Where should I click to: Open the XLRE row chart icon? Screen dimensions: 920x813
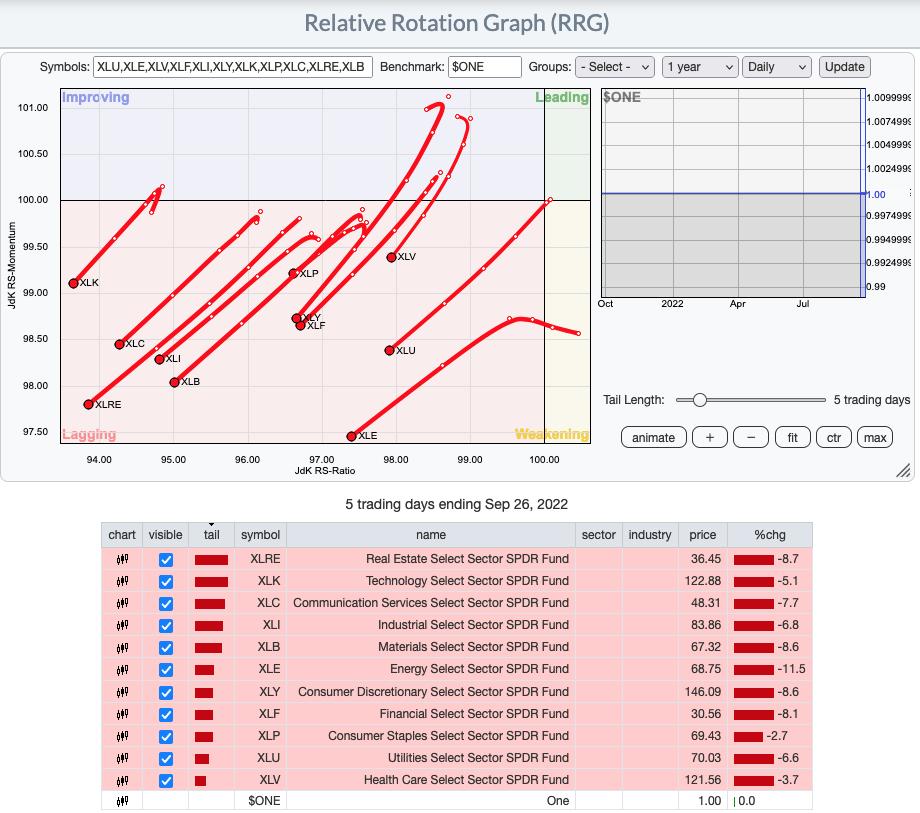[122, 560]
